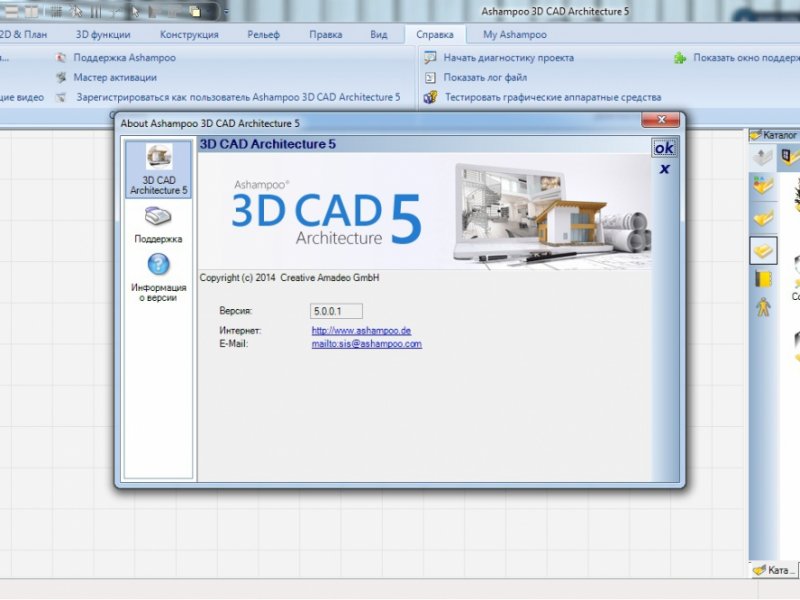
Task: Open Информация о версии section
Action: (158, 278)
